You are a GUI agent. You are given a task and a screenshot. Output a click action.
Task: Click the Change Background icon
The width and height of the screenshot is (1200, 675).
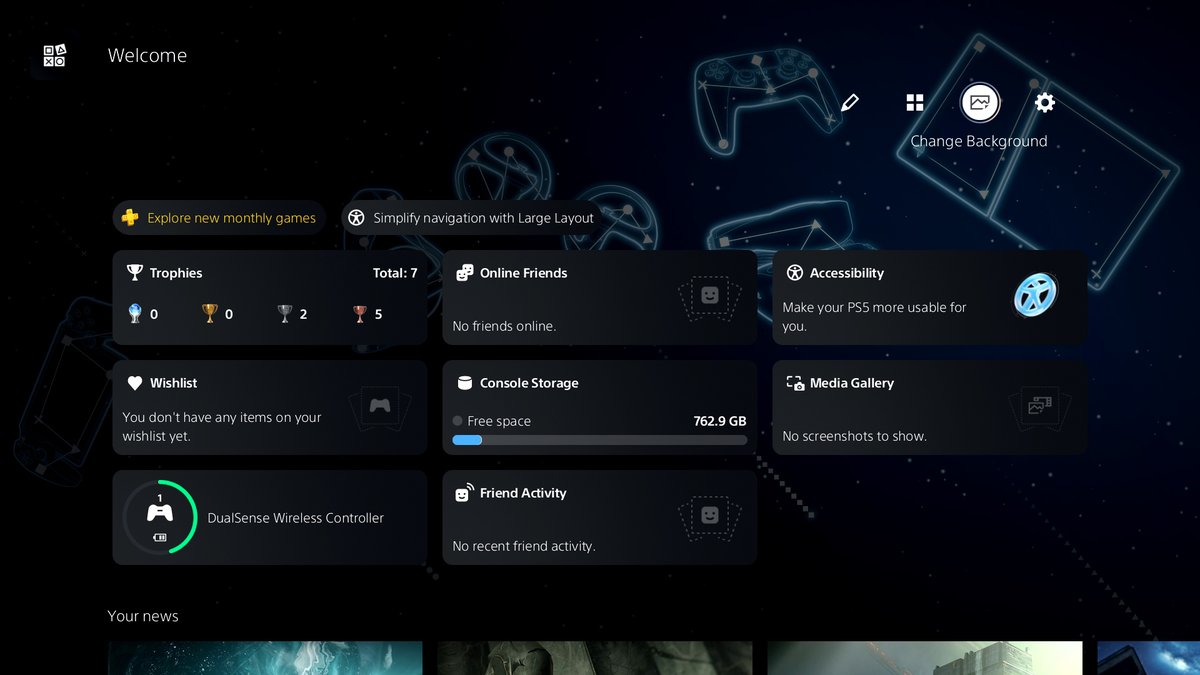(979, 102)
